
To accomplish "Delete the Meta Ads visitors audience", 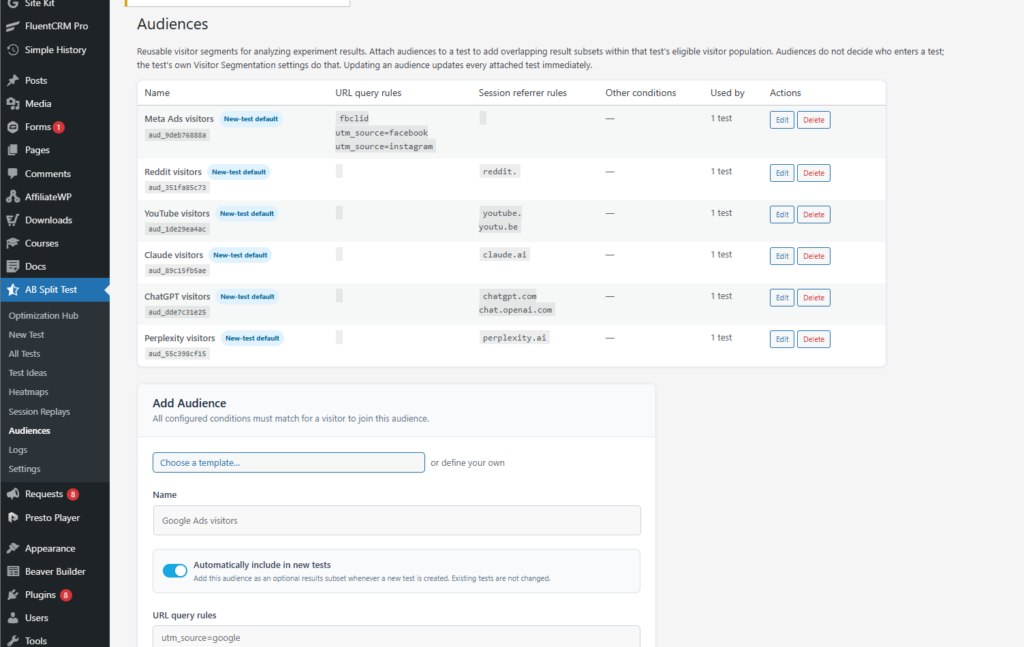I will pyautogui.click(x=813, y=120).
